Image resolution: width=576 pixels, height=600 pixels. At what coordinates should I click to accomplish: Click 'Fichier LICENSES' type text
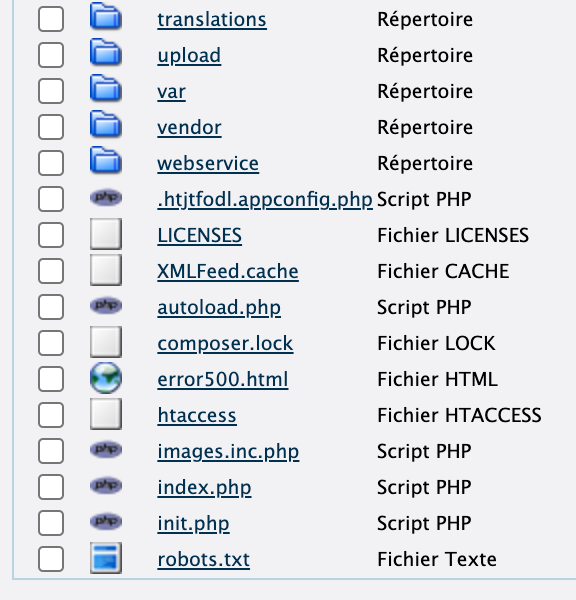453,235
